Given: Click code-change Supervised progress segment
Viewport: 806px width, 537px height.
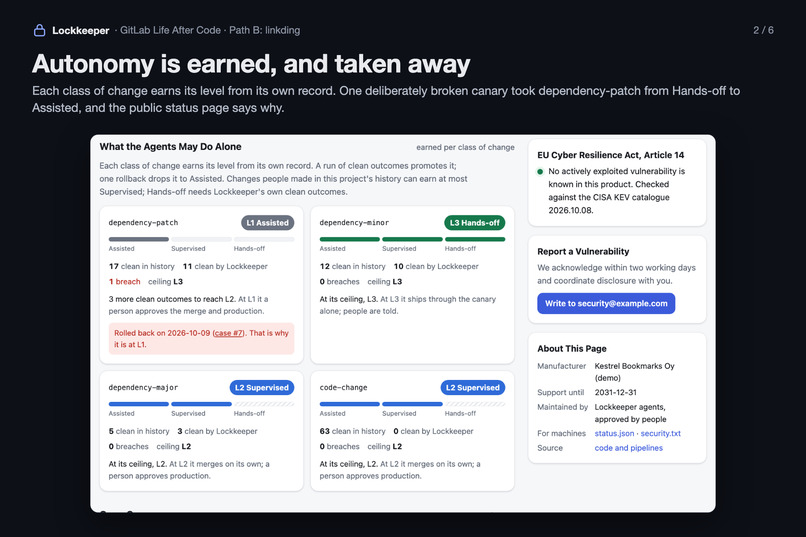Looking at the screenshot, I should pos(412,404).
